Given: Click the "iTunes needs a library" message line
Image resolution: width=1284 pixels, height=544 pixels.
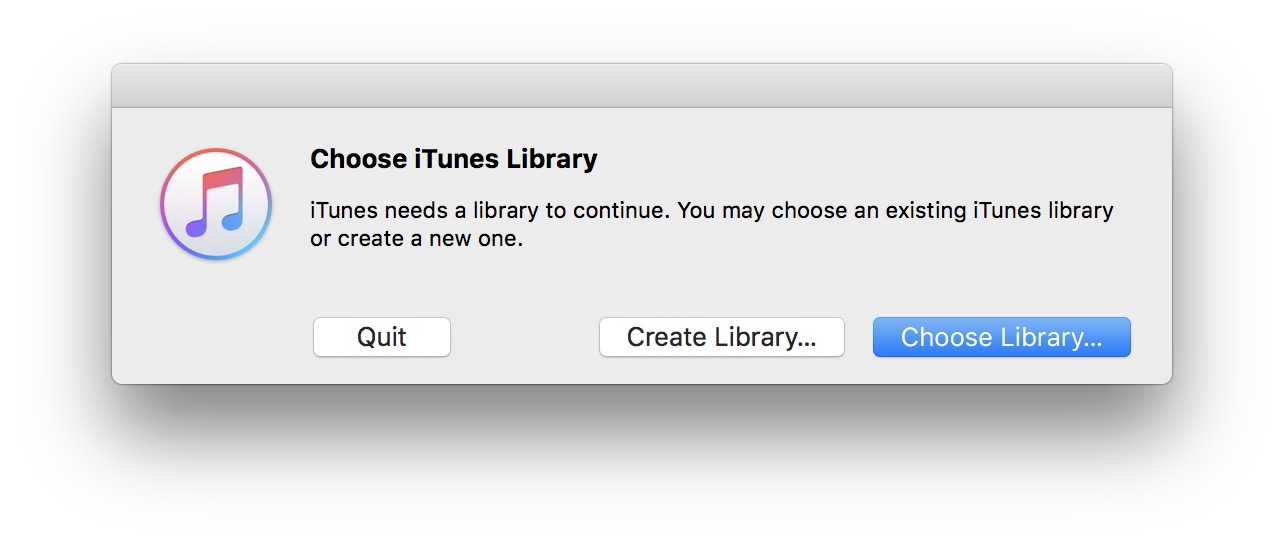Looking at the screenshot, I should coord(711,211).
